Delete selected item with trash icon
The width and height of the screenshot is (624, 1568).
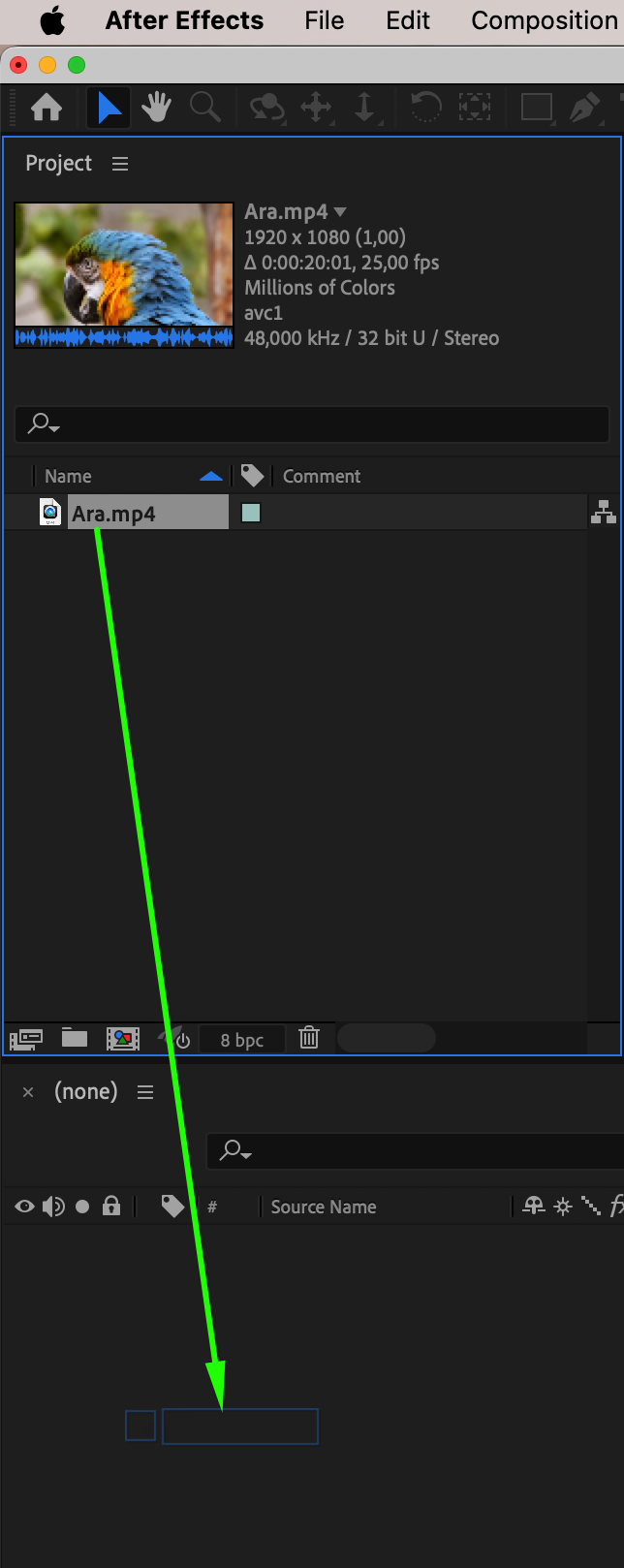tap(309, 1038)
